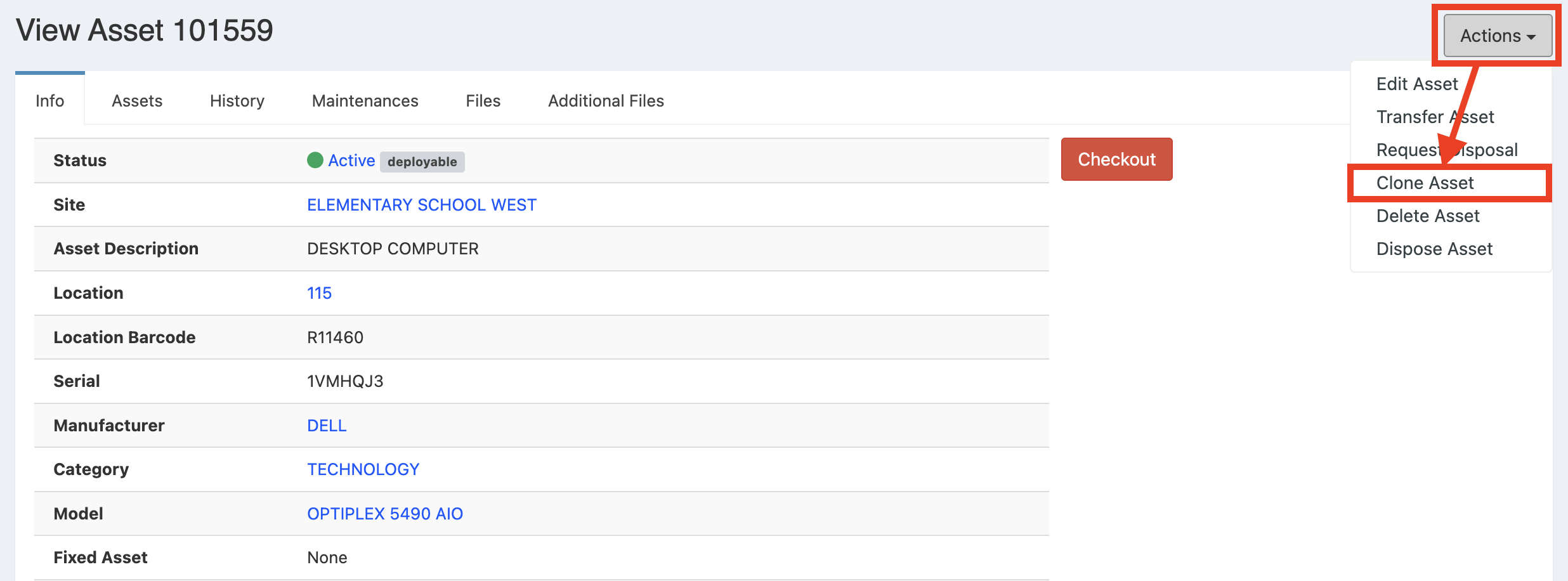Open the Assets tab
Image resolution: width=1568 pixels, height=581 pixels.
(x=137, y=101)
